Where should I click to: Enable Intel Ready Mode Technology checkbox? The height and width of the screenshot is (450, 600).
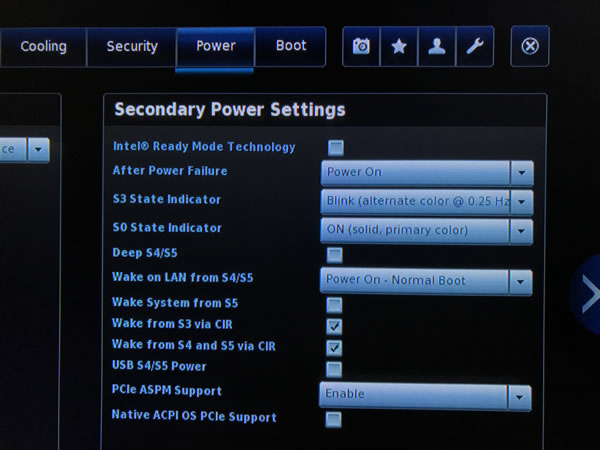point(336,148)
